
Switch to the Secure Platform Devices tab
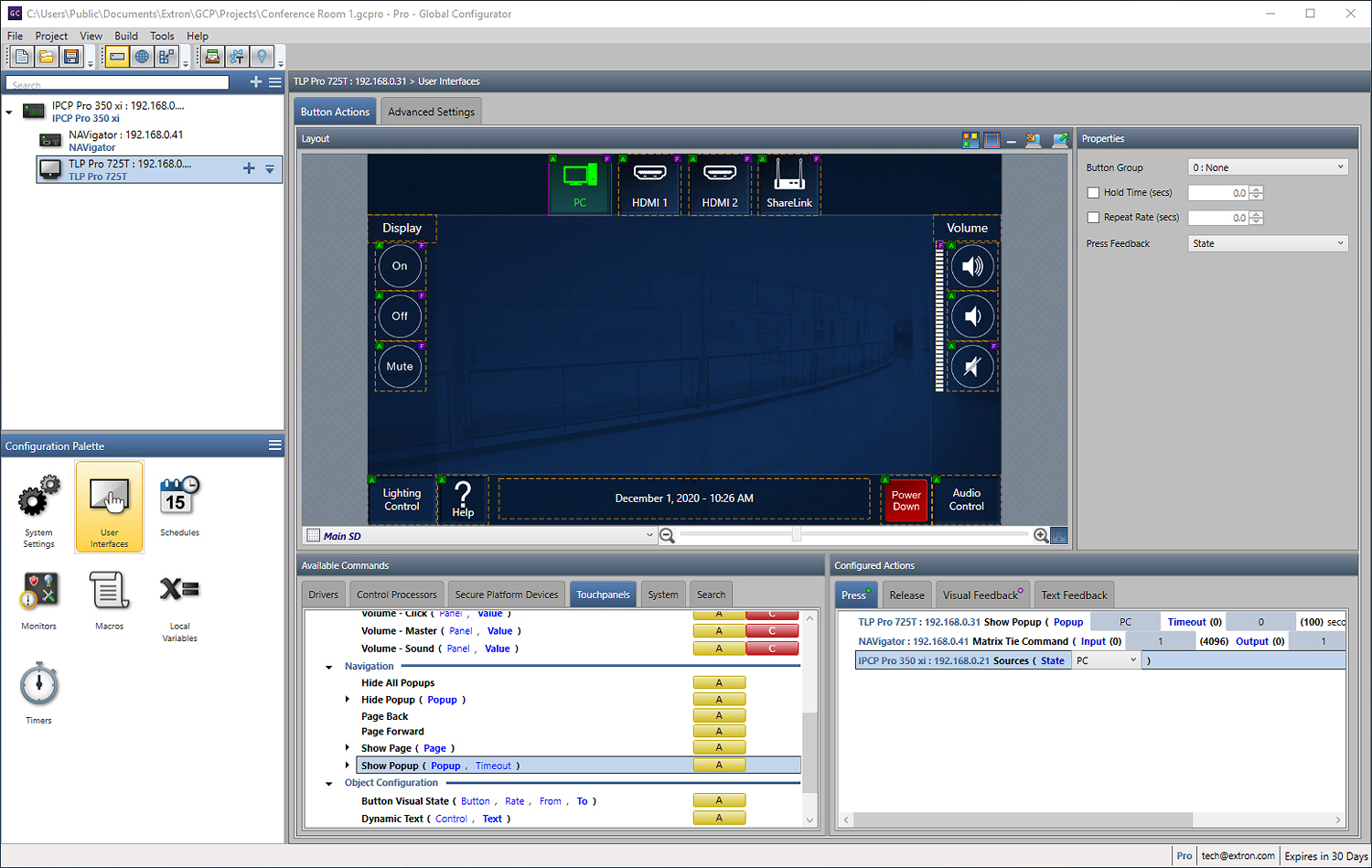tap(506, 595)
